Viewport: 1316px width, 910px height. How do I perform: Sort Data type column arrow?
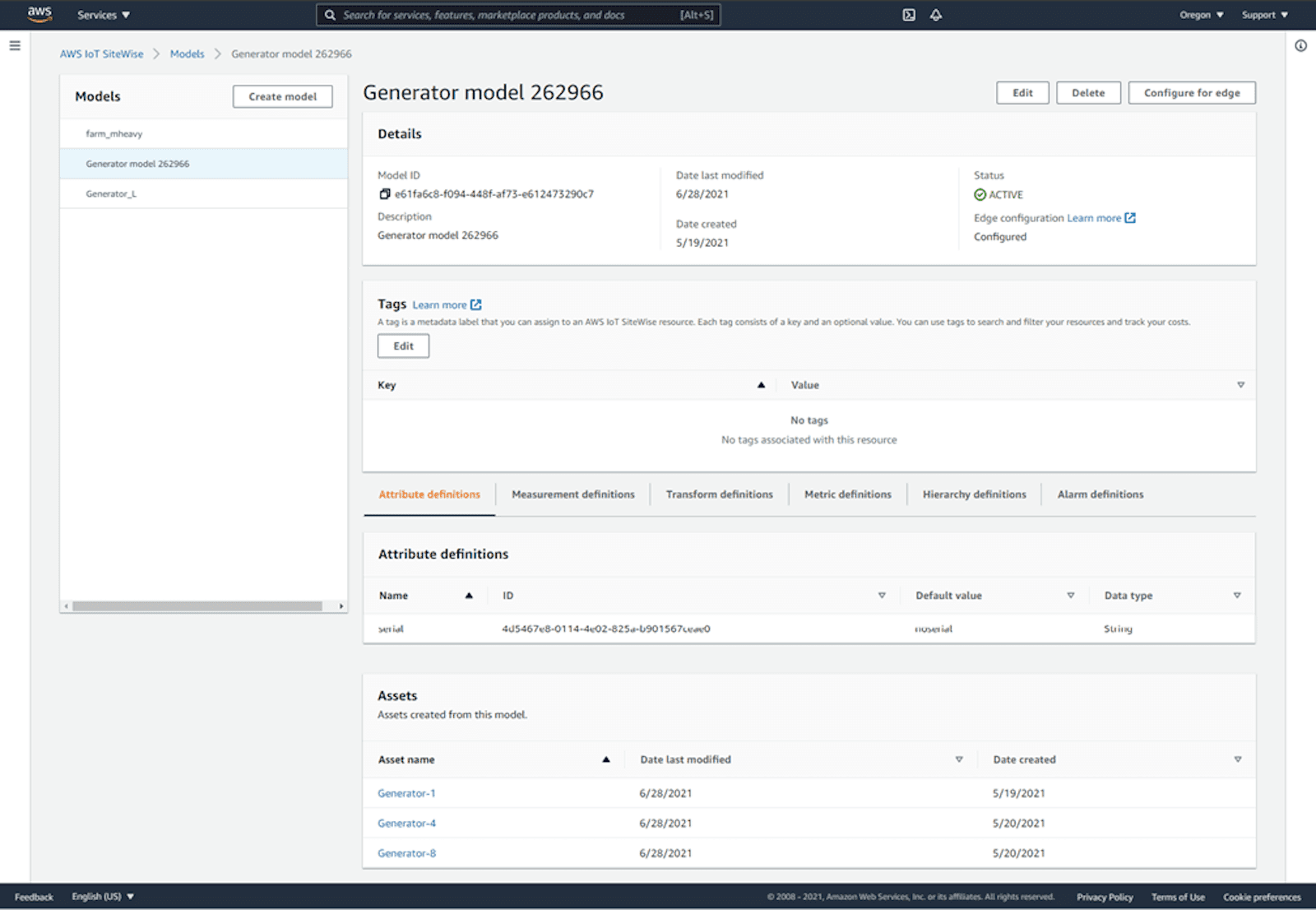(1237, 596)
